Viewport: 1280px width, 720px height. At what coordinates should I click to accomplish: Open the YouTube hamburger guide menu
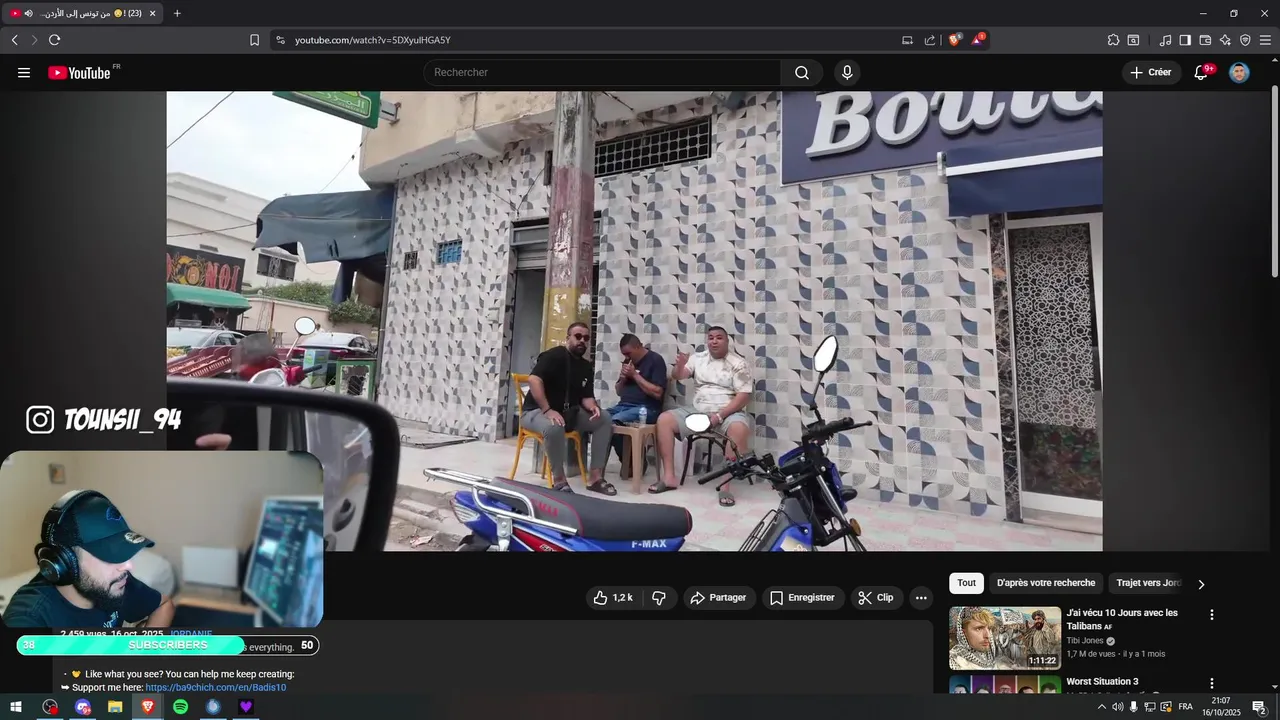click(24, 73)
